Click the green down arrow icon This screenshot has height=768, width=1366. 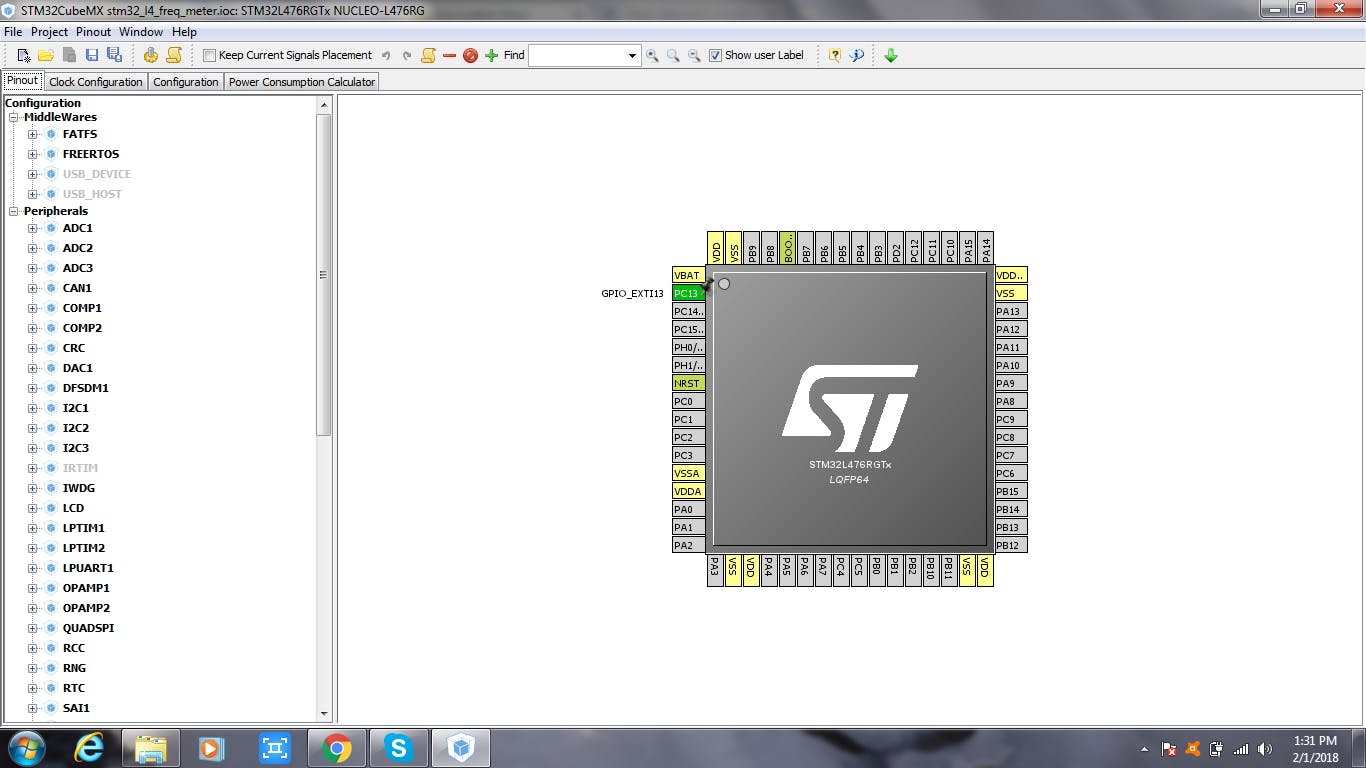891,55
